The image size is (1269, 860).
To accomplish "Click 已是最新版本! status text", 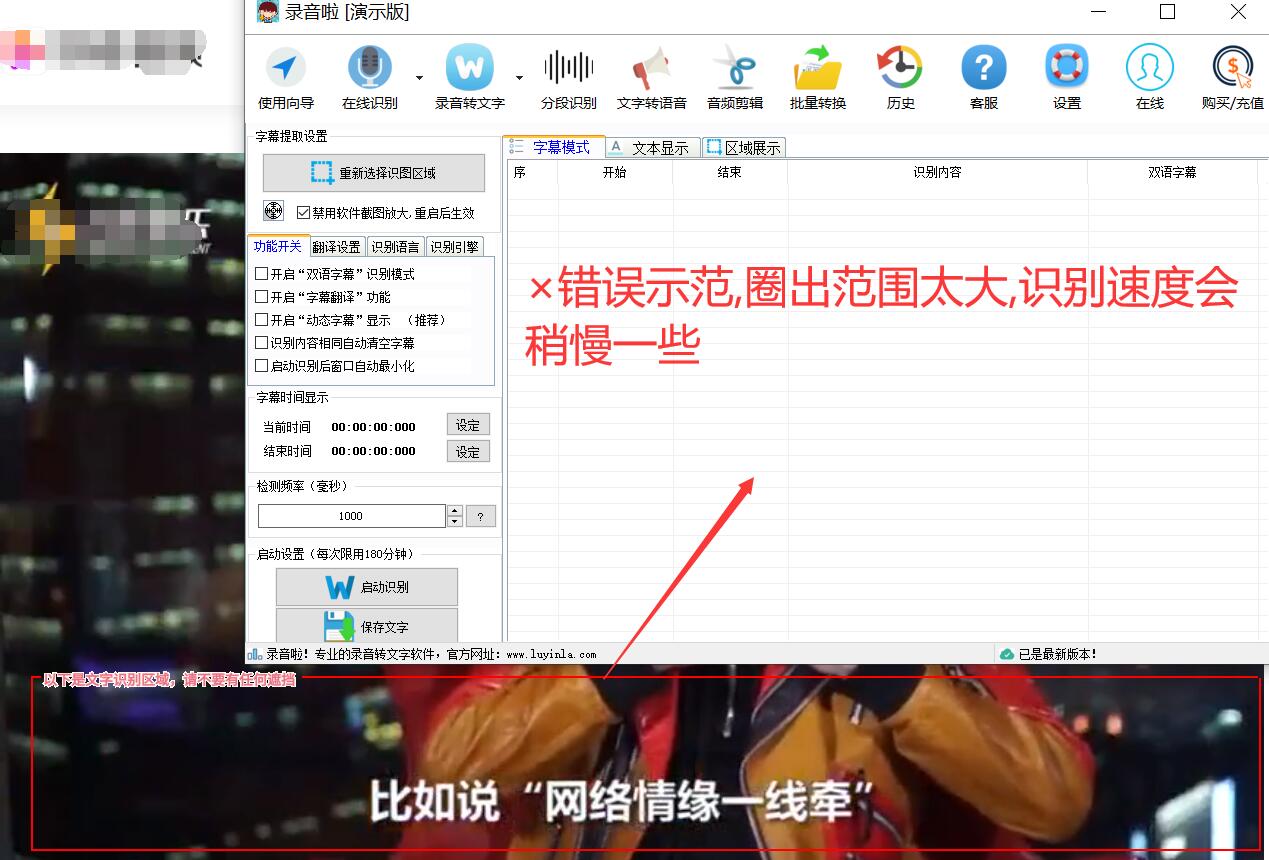I will pyautogui.click(x=1058, y=654).
